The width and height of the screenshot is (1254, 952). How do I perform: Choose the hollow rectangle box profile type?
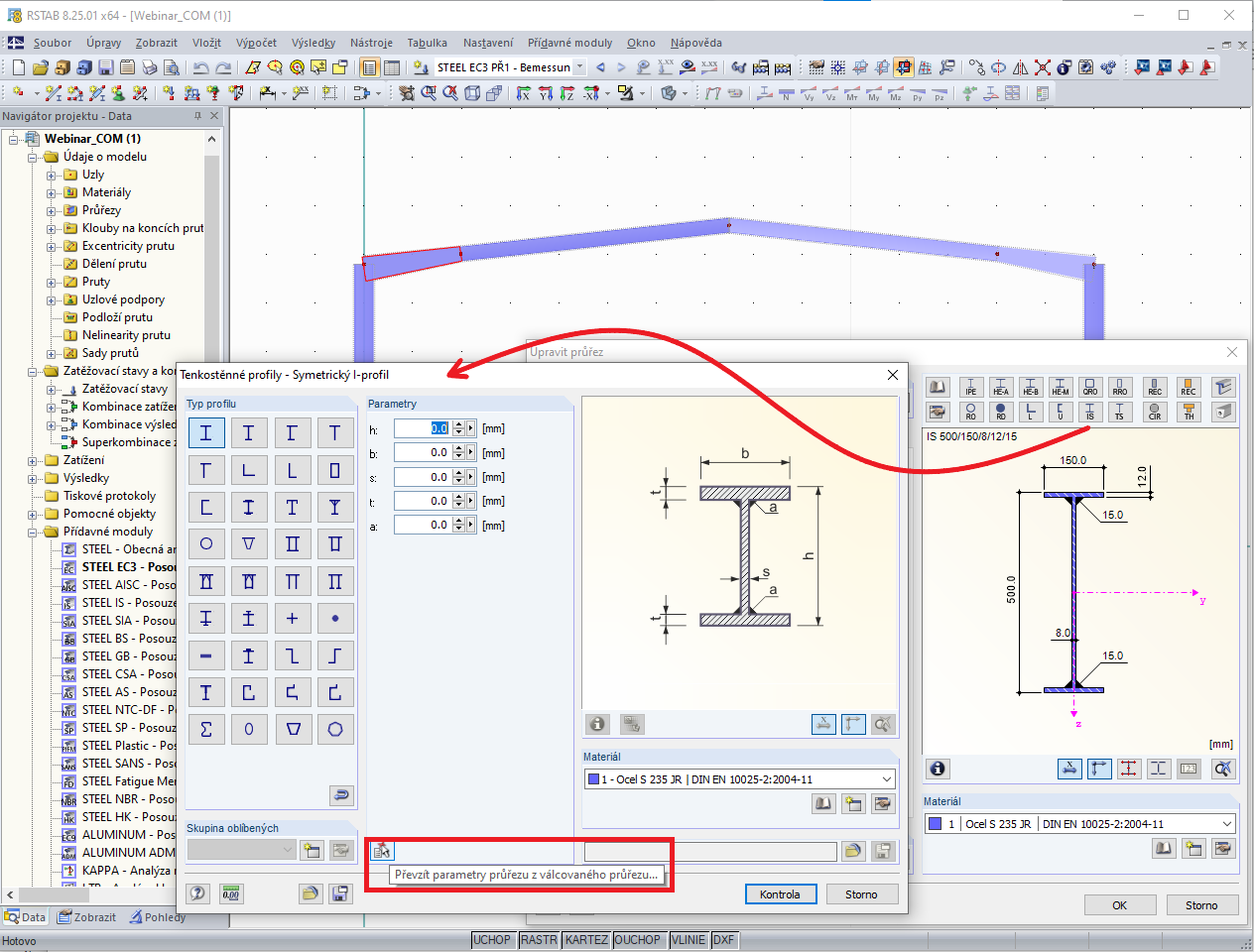(x=335, y=470)
